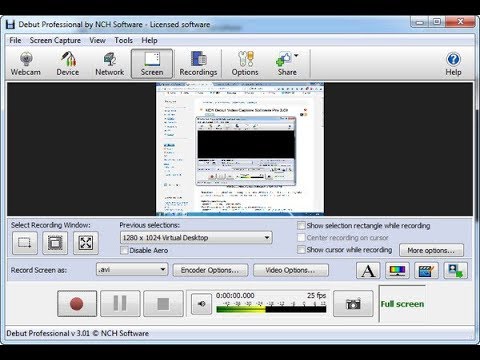The height and width of the screenshot is (360, 480).
Task: Open the color adjustment settings icon
Action: [397, 270]
